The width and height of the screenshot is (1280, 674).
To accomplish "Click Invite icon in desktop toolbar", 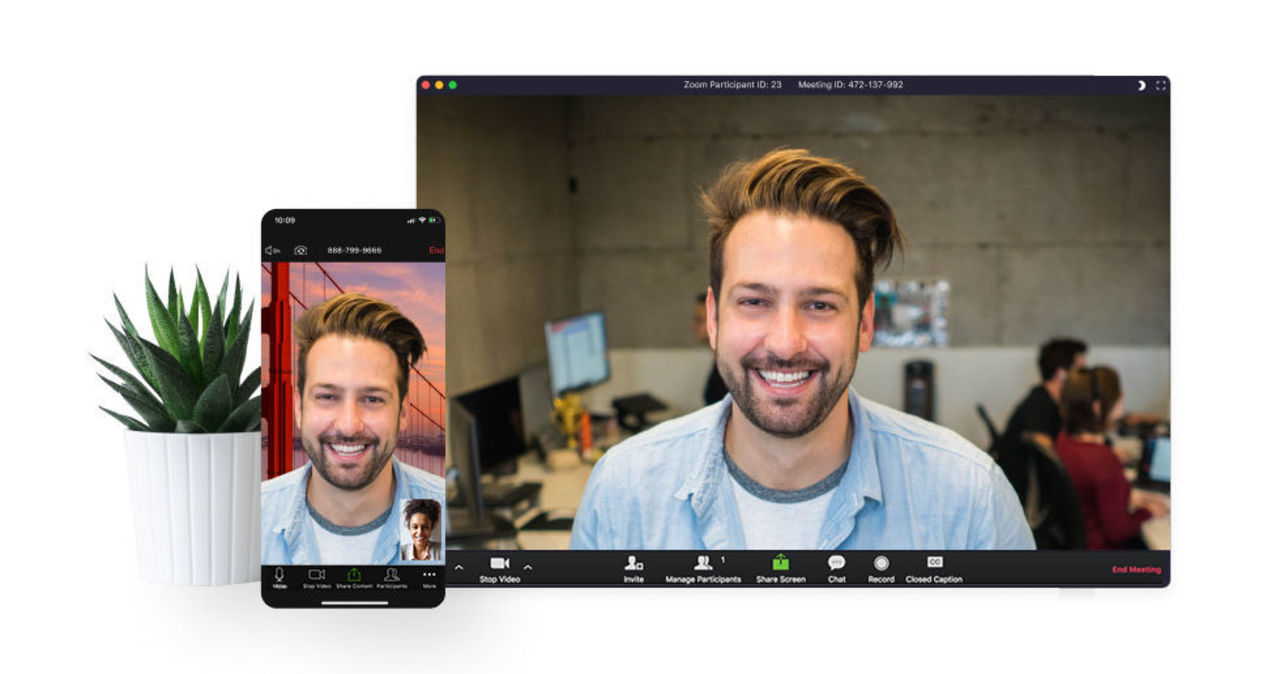I will point(633,564).
